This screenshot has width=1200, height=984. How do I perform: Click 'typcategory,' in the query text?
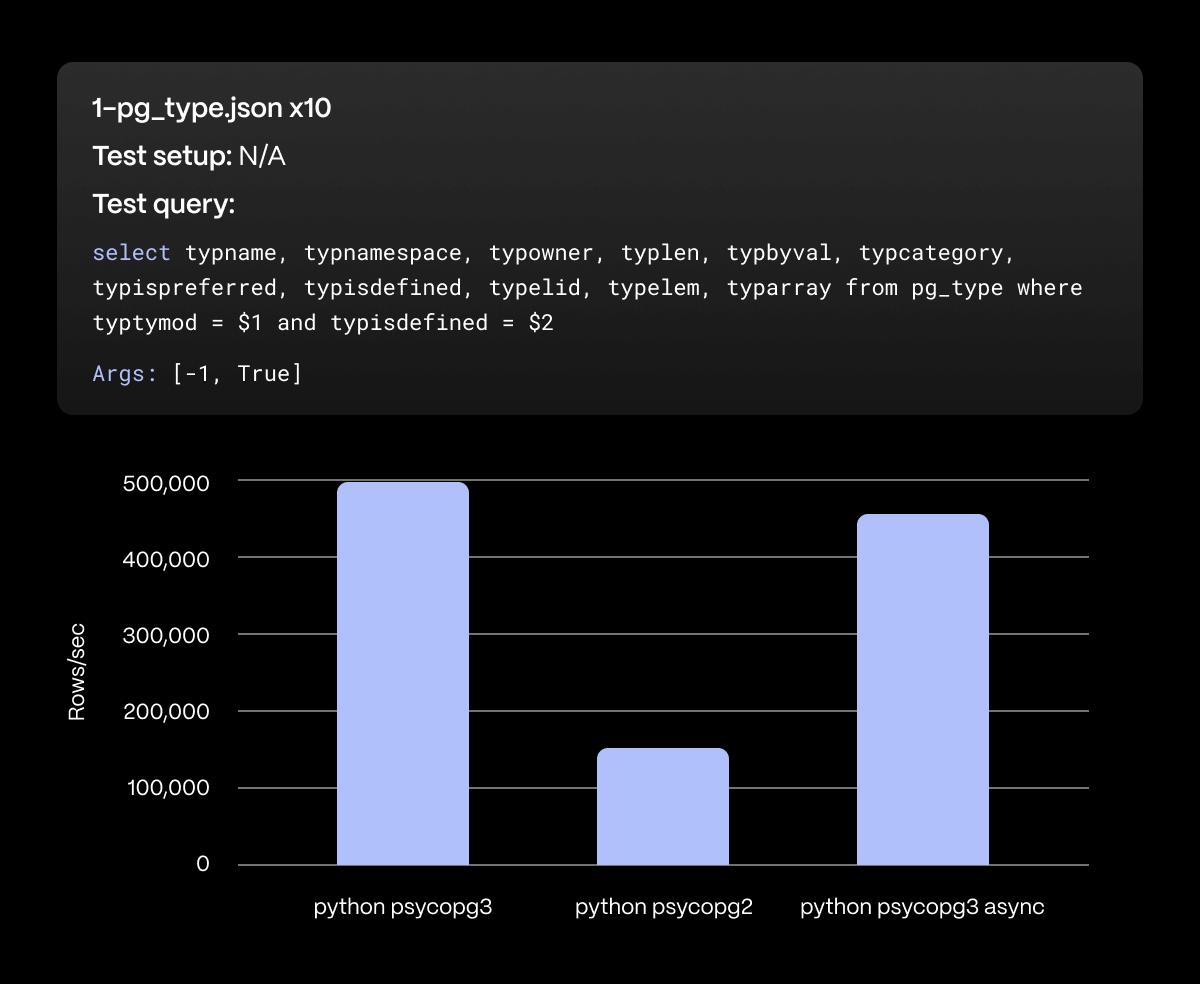click(937, 253)
